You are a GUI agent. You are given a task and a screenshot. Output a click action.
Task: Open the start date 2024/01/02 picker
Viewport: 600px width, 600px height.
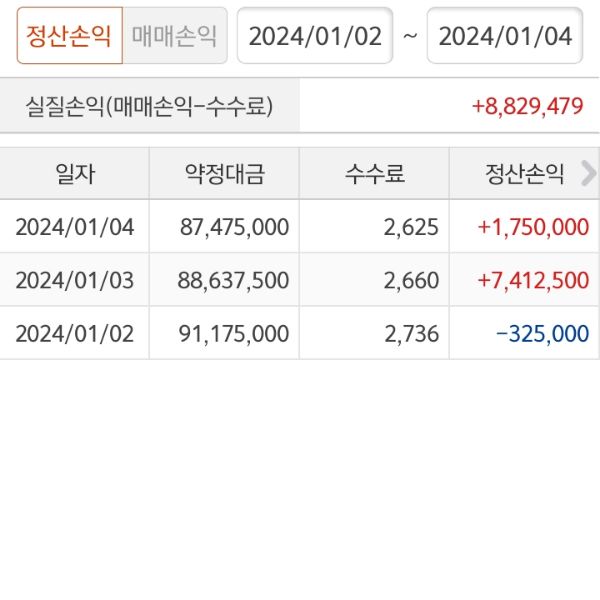(315, 36)
